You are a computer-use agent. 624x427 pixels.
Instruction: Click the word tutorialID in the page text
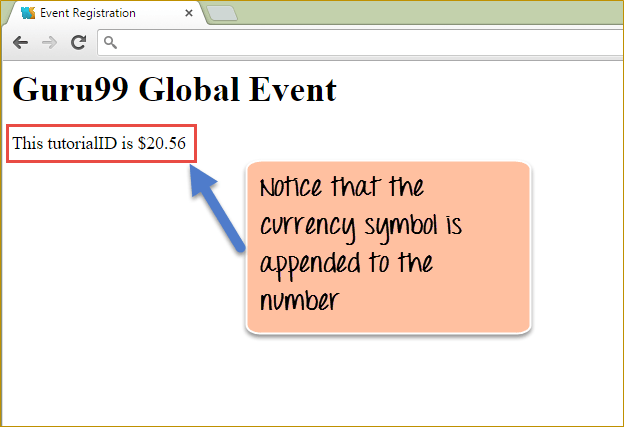[x=81, y=143]
